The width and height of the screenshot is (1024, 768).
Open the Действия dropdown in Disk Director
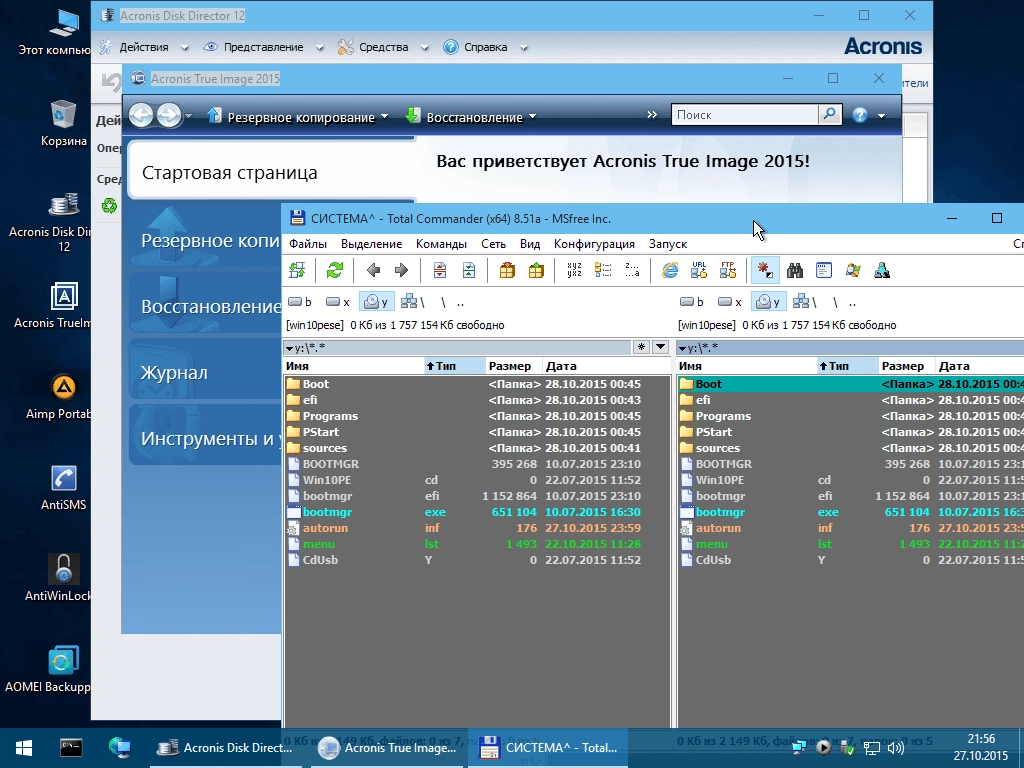(184, 47)
